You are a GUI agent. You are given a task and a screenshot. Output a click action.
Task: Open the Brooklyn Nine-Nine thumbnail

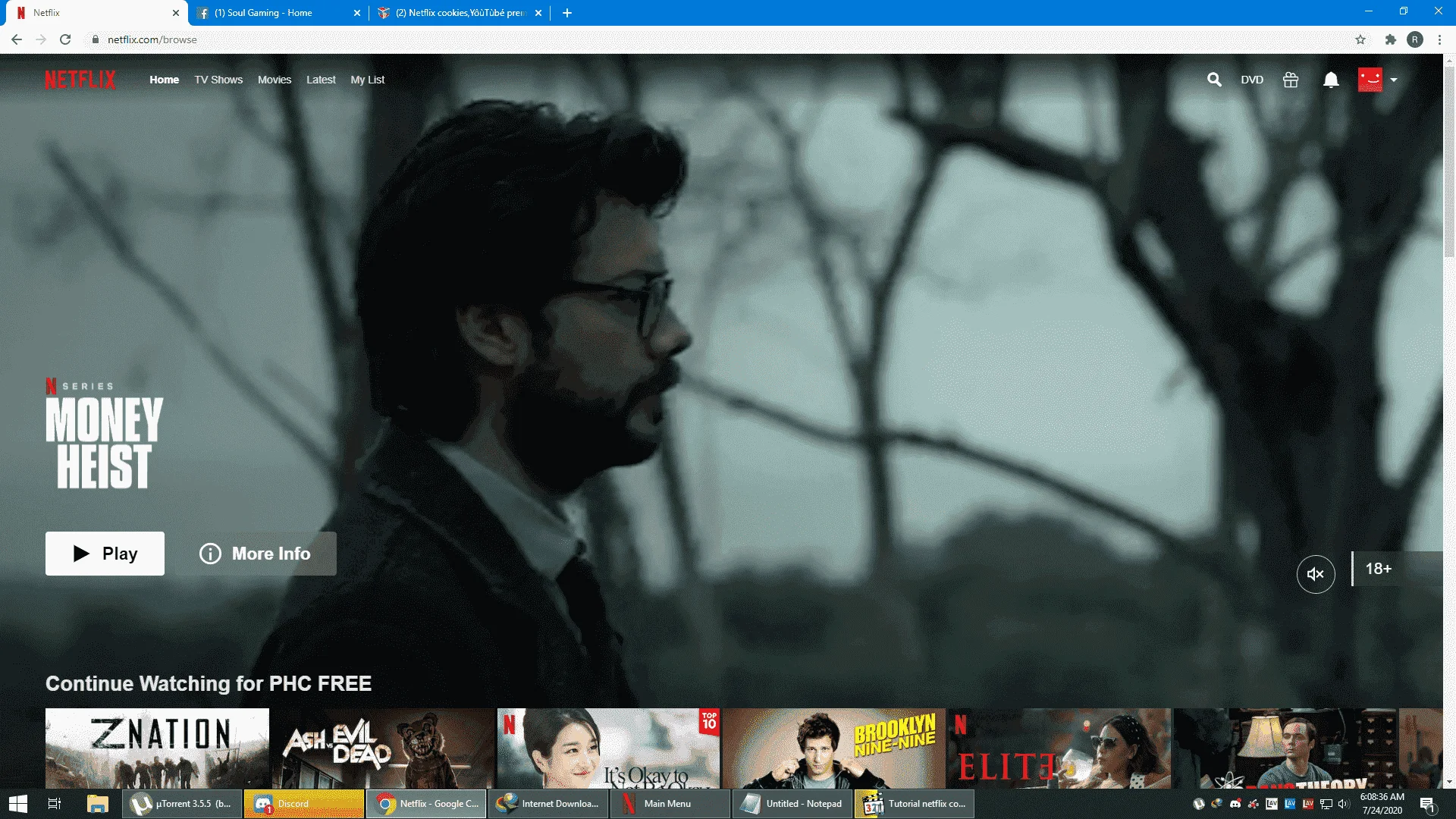[x=833, y=748]
